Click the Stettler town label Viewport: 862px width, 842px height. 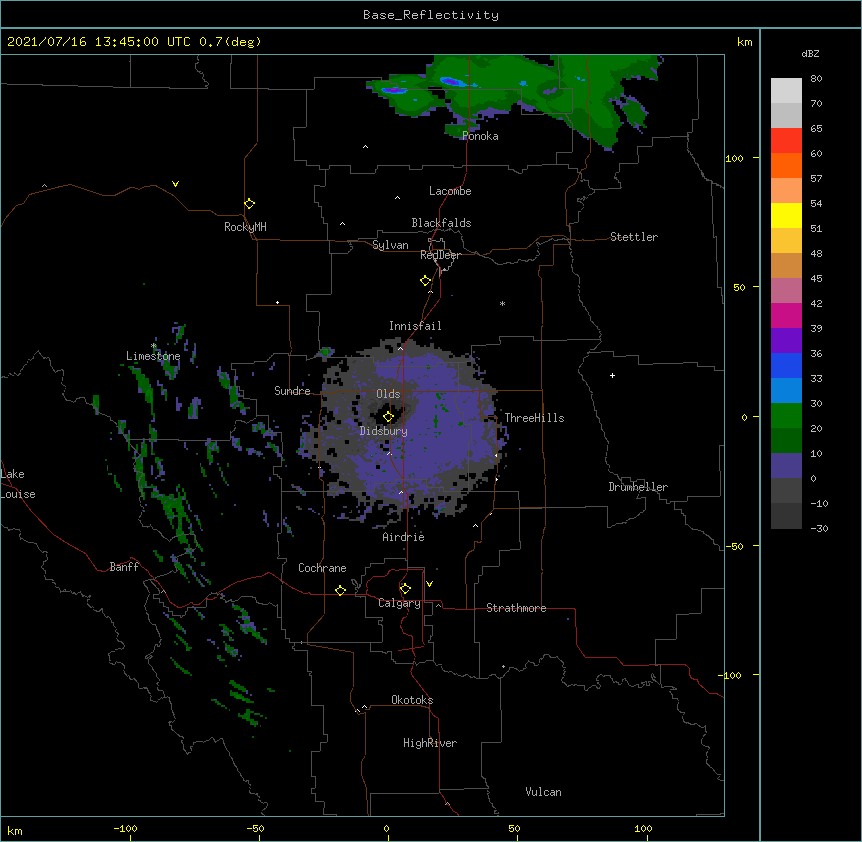point(634,237)
